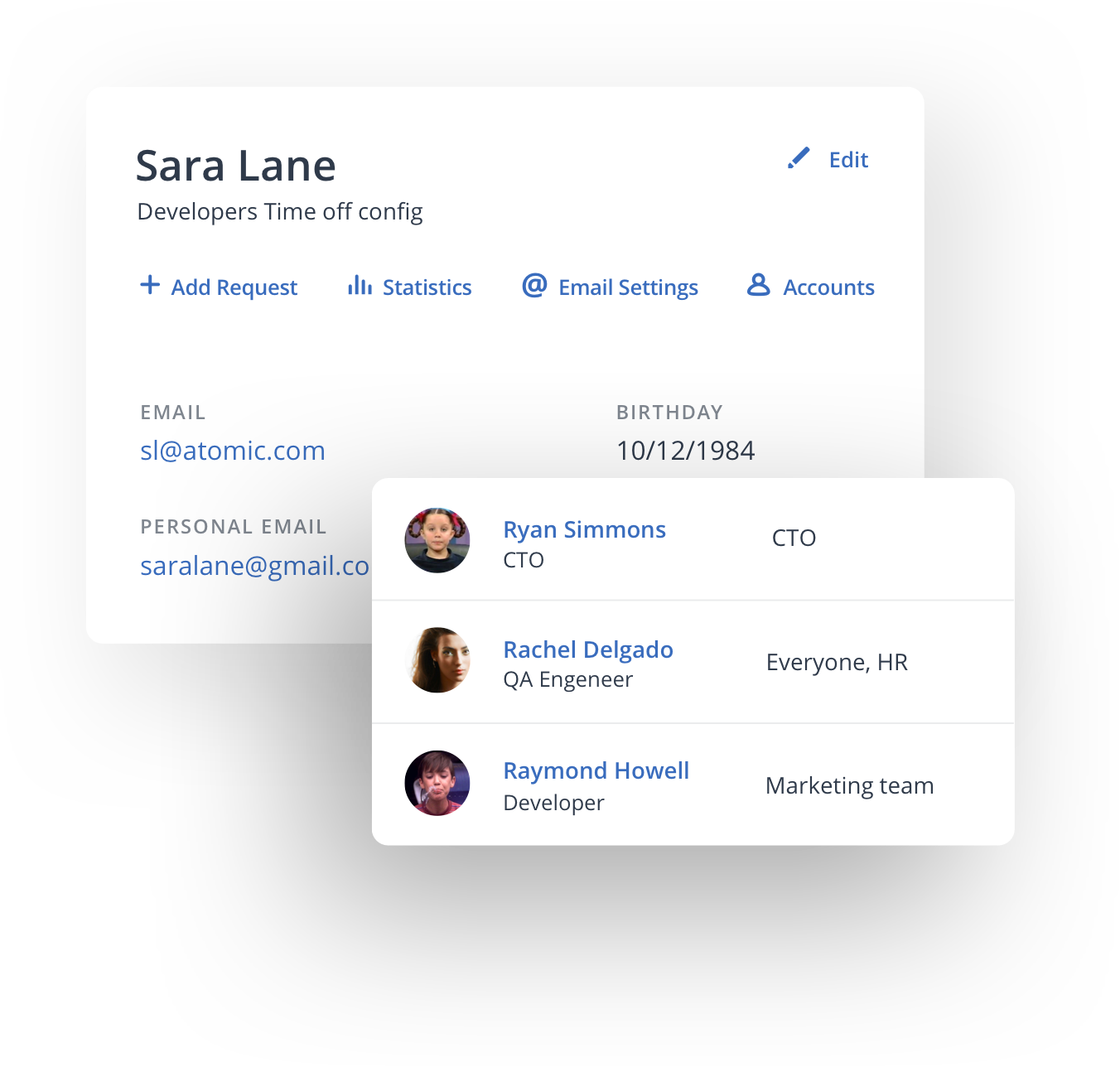
Task: Select the Marketing team group text
Action: [849, 785]
